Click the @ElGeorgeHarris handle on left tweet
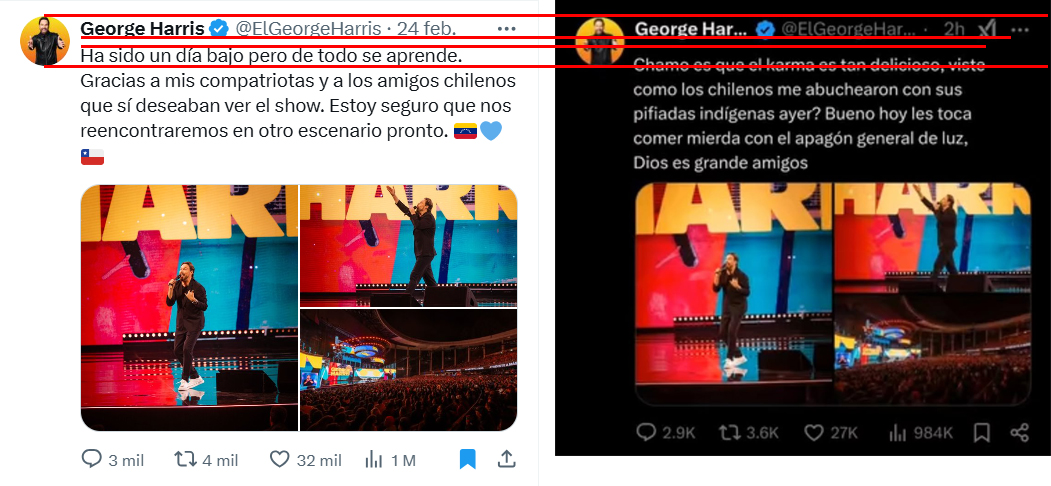 tap(308, 29)
